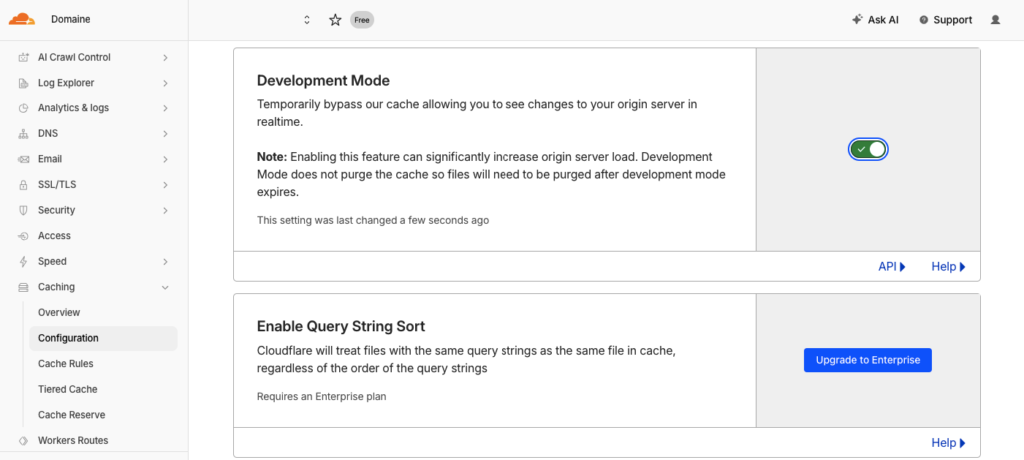
Task: Turn off the Development Mode toggle
Action: (x=868, y=150)
